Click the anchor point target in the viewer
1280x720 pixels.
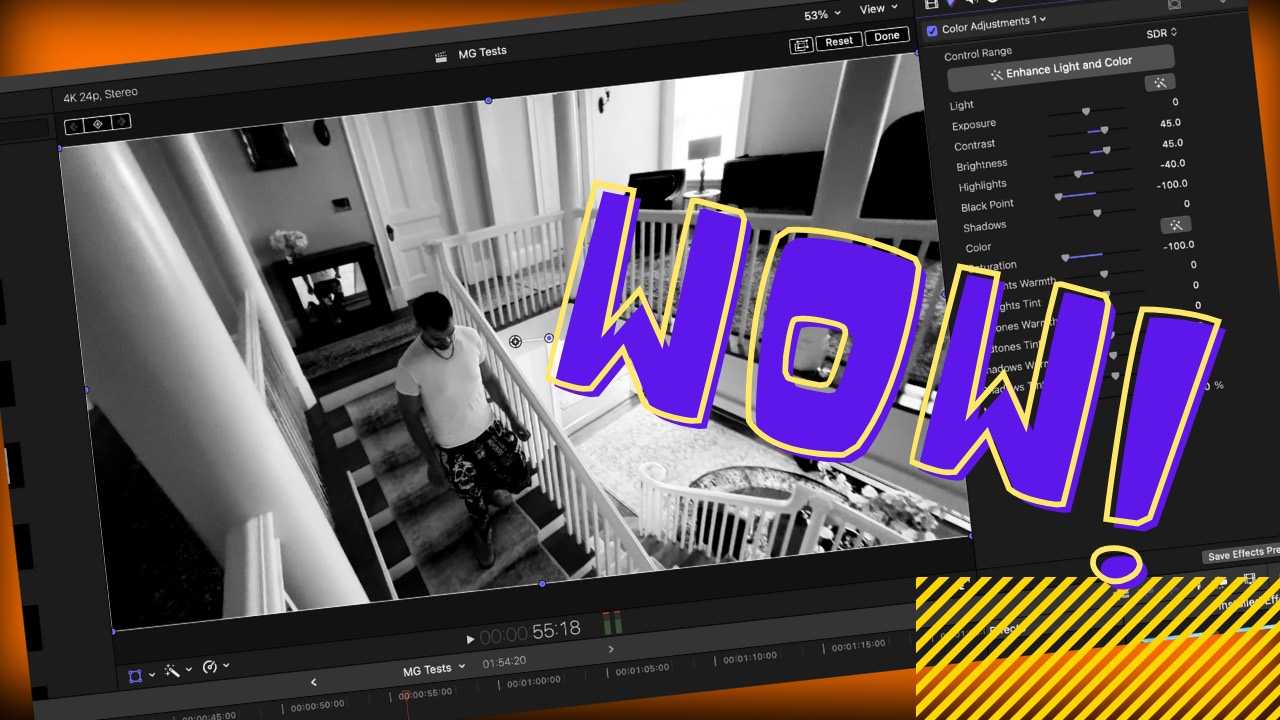516,341
